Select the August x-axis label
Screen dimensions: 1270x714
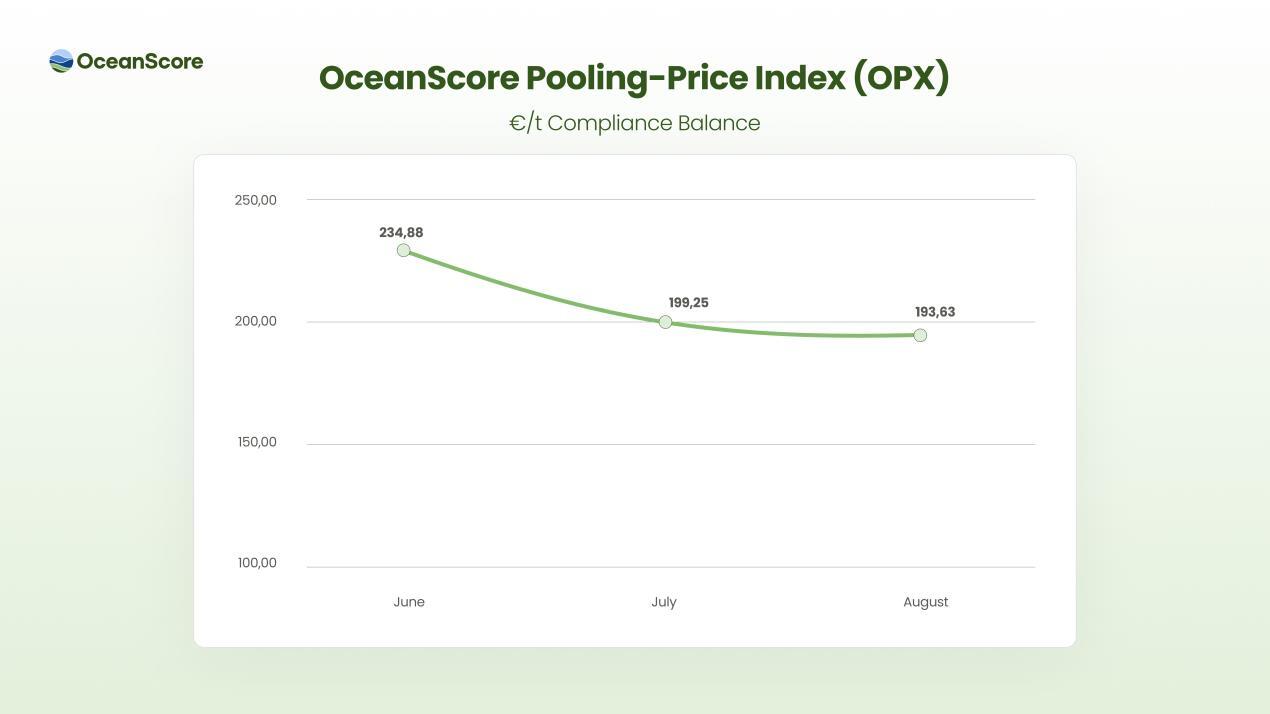925,602
